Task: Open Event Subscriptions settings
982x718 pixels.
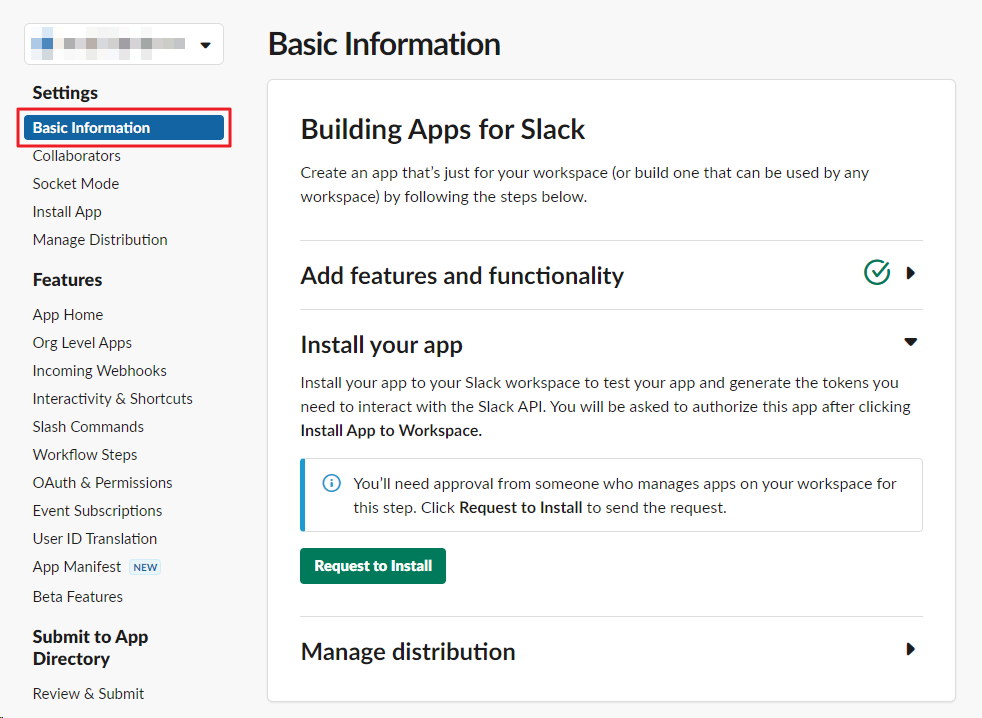Action: pyautogui.click(x=97, y=511)
